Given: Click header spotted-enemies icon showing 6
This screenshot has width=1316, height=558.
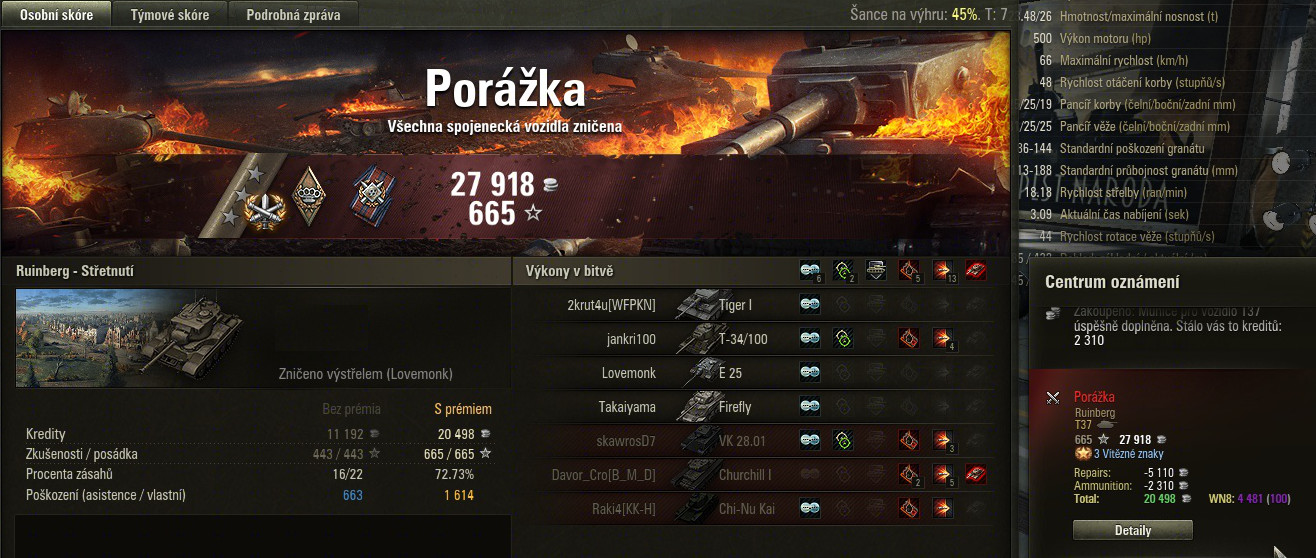Looking at the screenshot, I should 811,270.
